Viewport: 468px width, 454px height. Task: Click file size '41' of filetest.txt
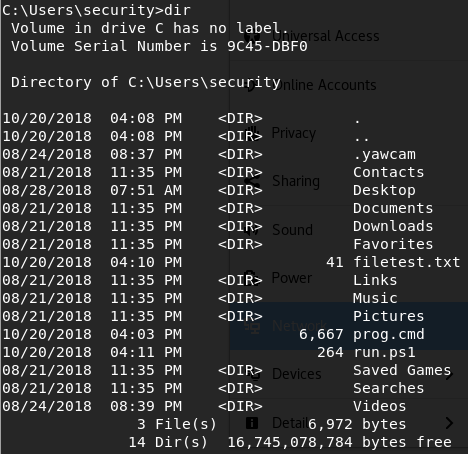(335, 262)
